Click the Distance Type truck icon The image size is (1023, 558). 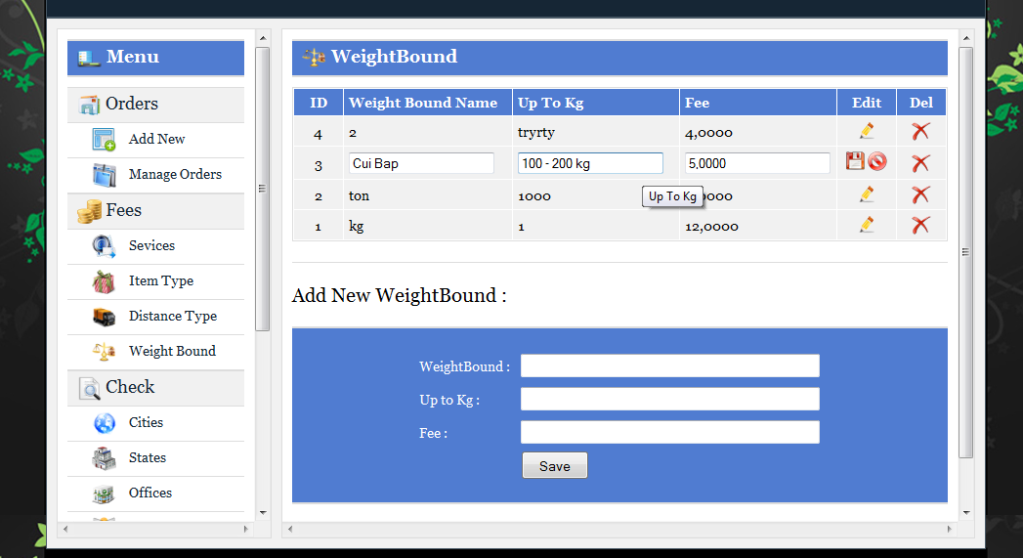point(104,317)
